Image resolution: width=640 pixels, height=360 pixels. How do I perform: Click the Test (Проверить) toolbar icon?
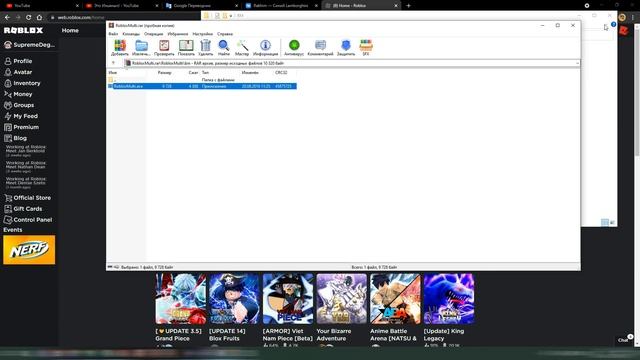coord(164,48)
